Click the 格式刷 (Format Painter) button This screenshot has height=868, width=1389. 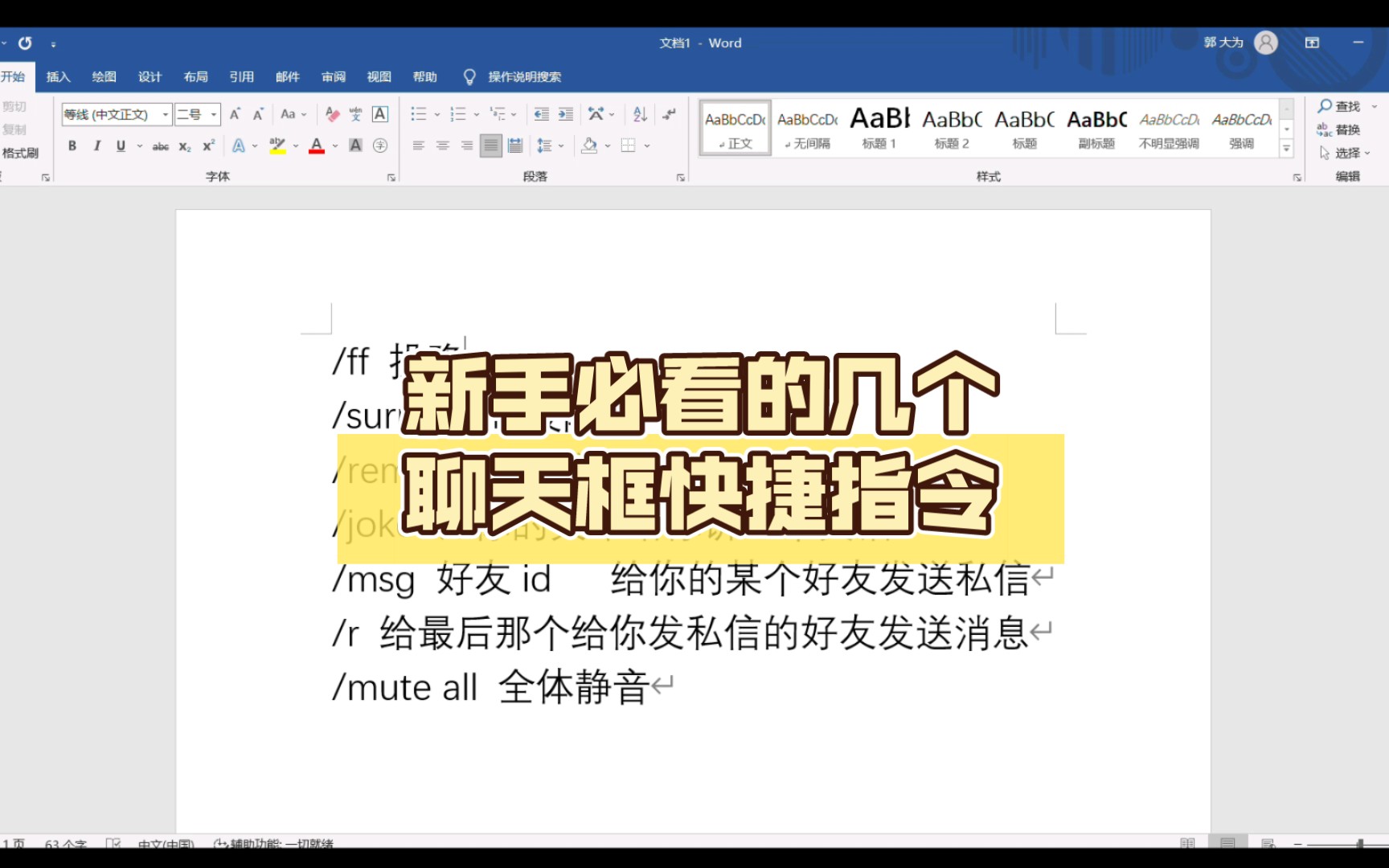[20, 153]
